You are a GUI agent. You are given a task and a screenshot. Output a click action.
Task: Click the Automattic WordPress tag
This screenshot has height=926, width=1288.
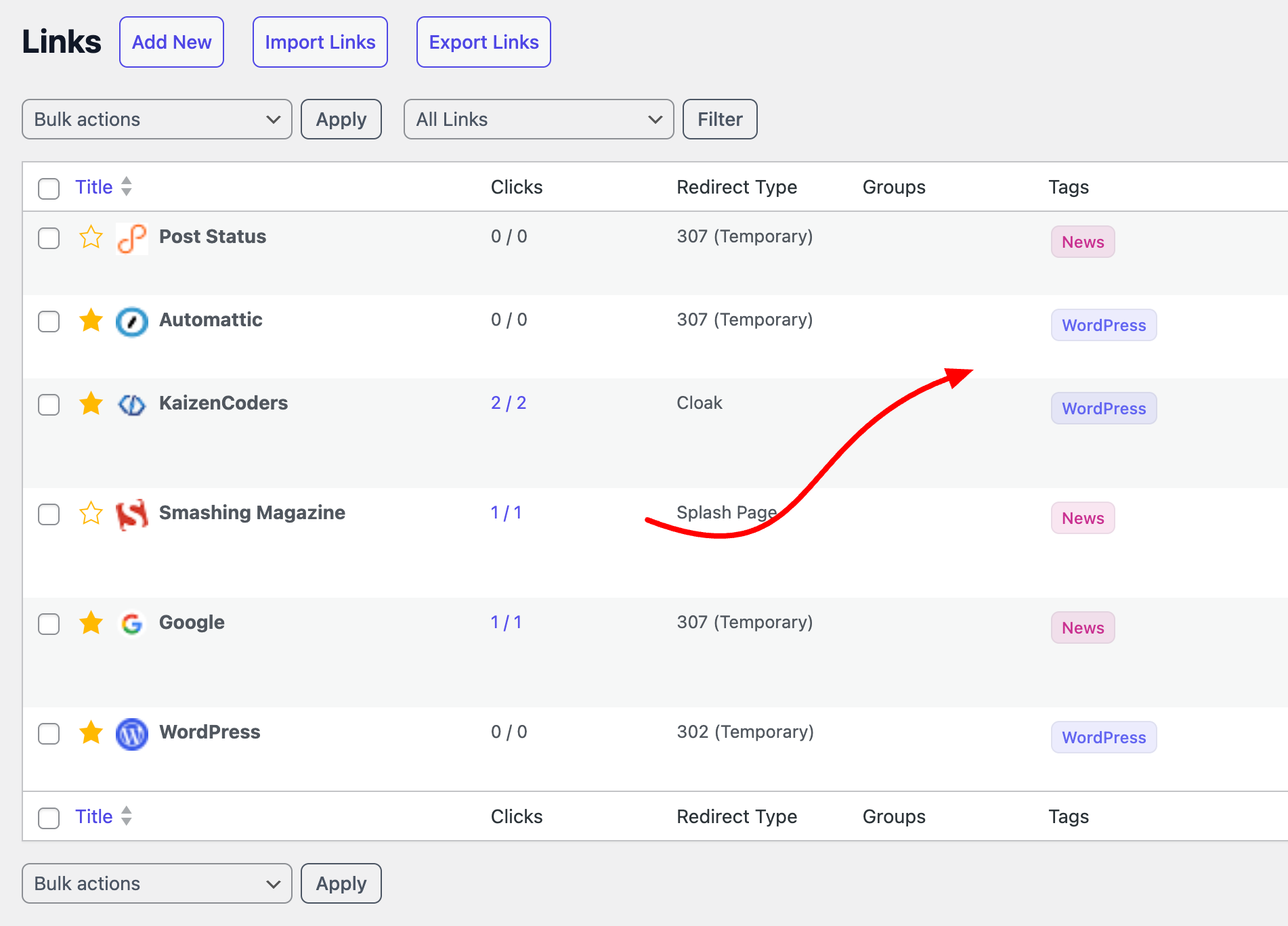tap(1104, 325)
